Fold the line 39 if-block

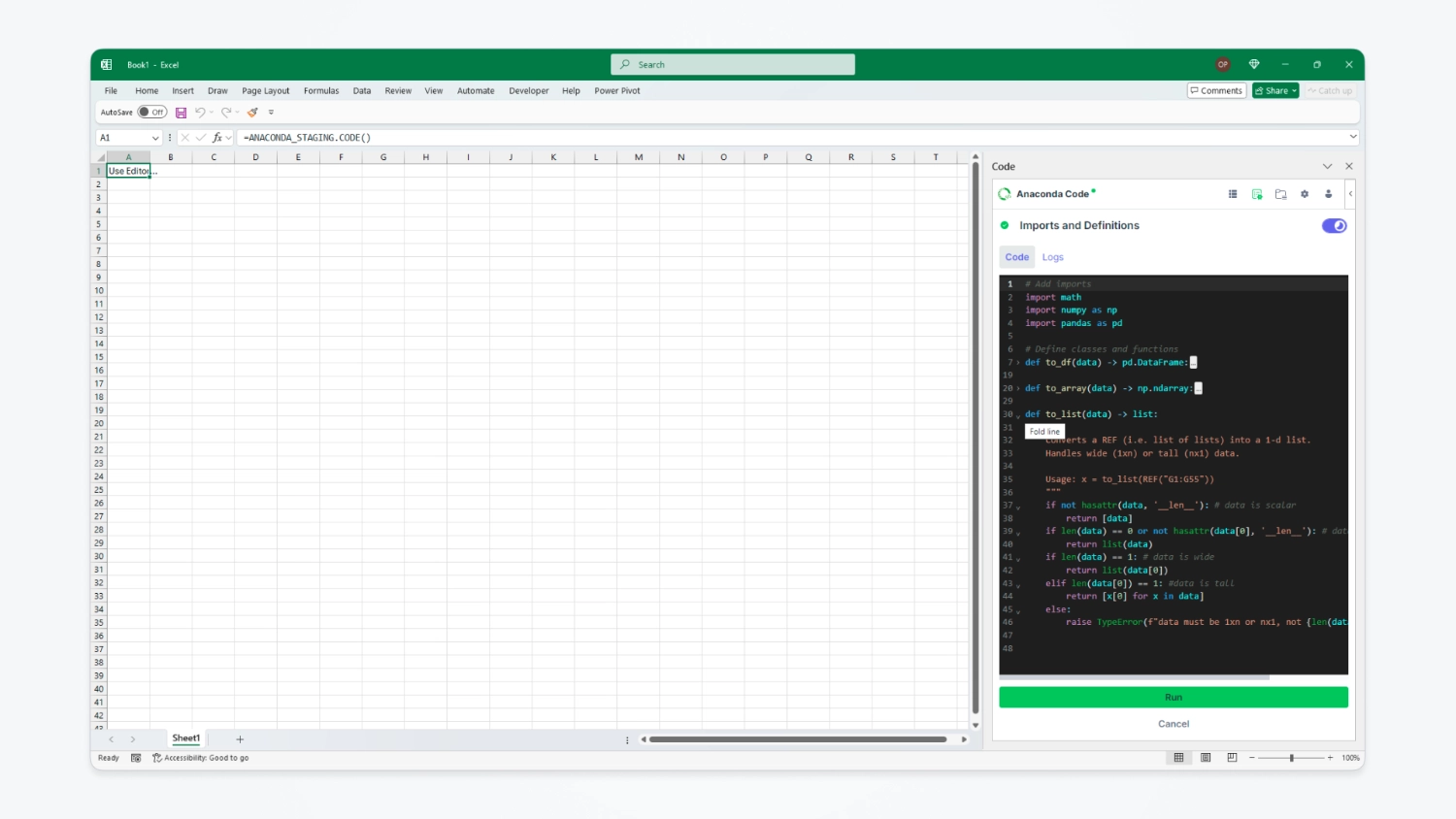(1018, 533)
